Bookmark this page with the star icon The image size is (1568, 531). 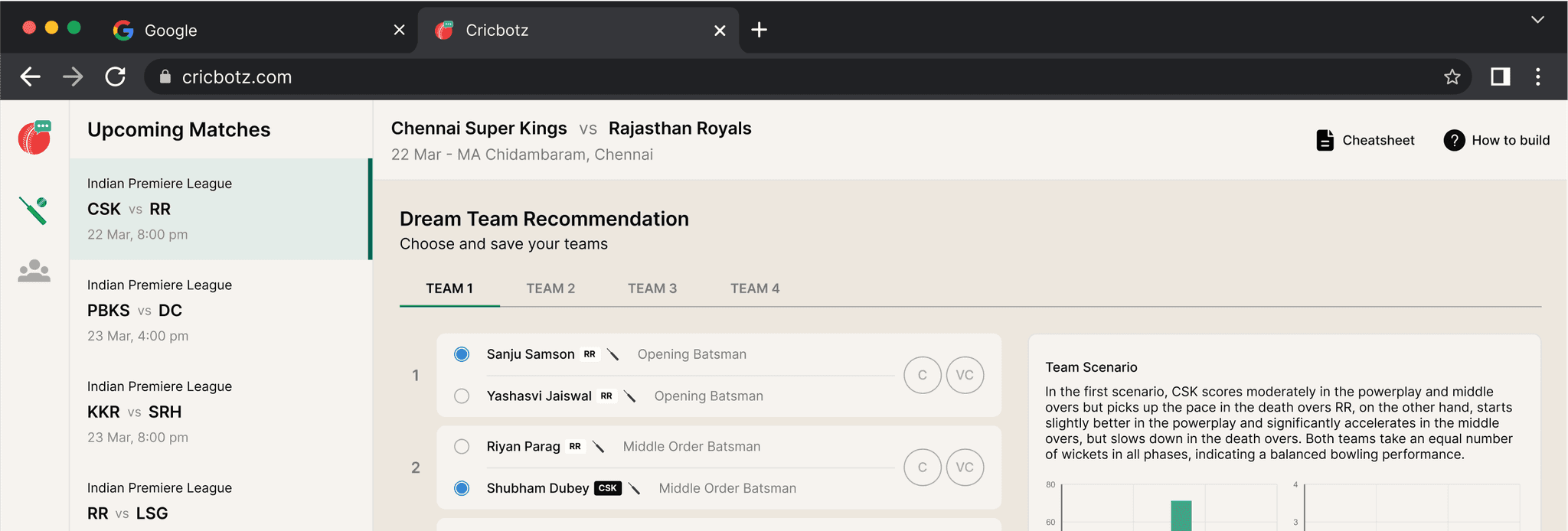(1452, 77)
